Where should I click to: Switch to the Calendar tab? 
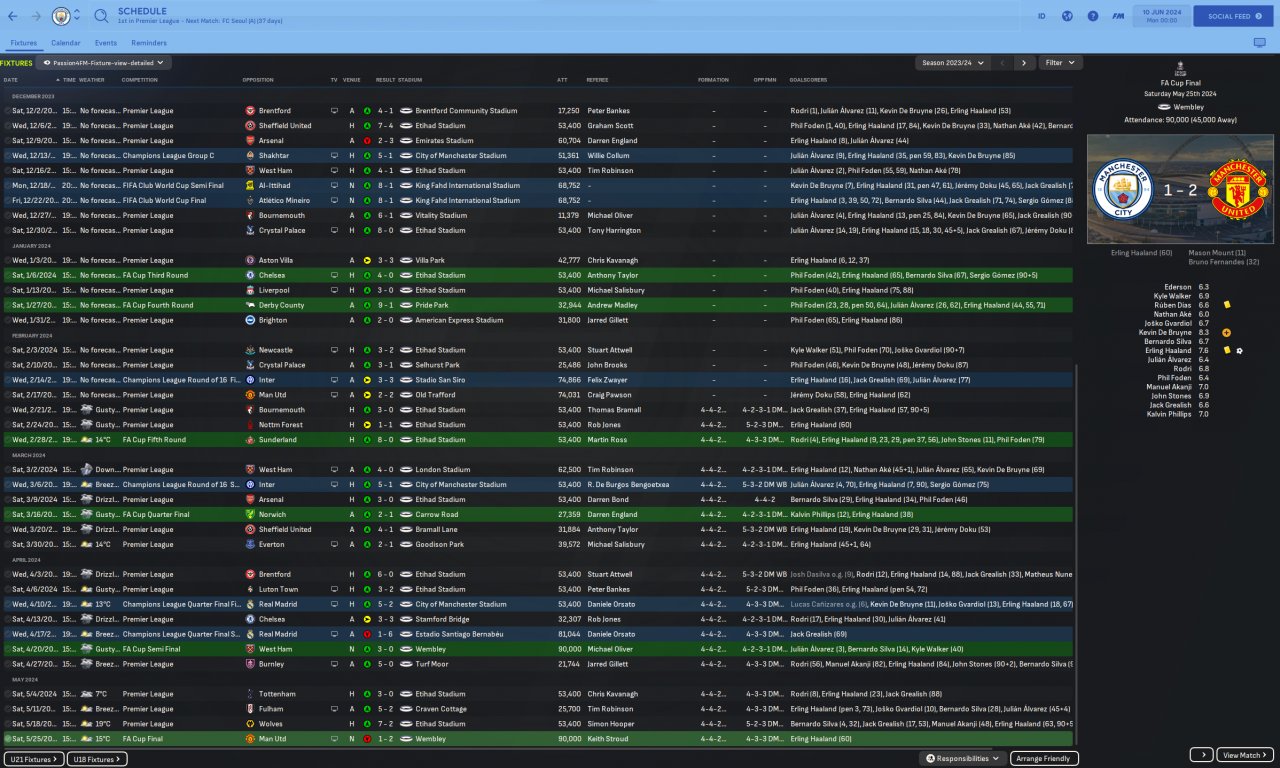click(x=66, y=43)
